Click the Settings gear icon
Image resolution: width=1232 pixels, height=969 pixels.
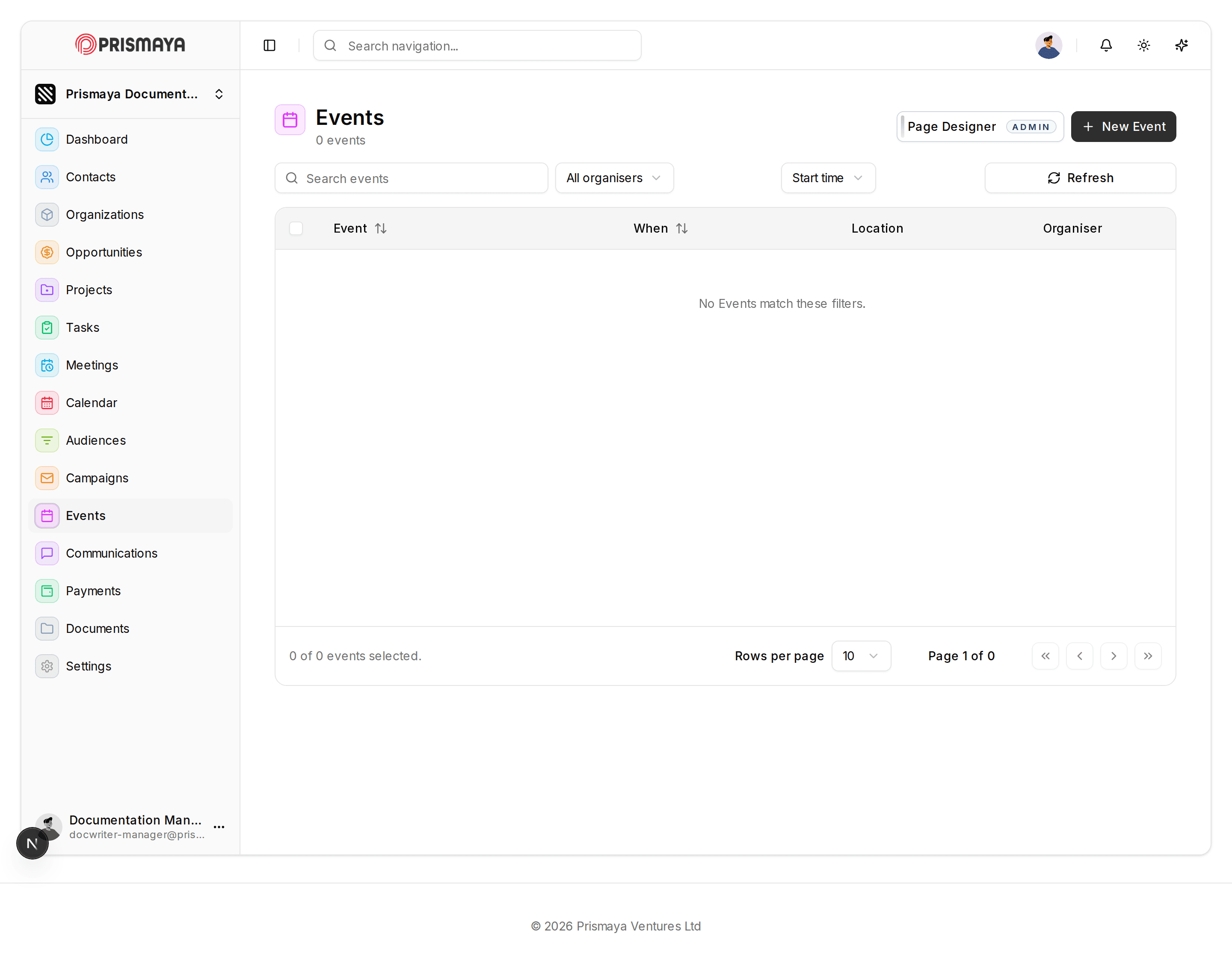pos(47,666)
